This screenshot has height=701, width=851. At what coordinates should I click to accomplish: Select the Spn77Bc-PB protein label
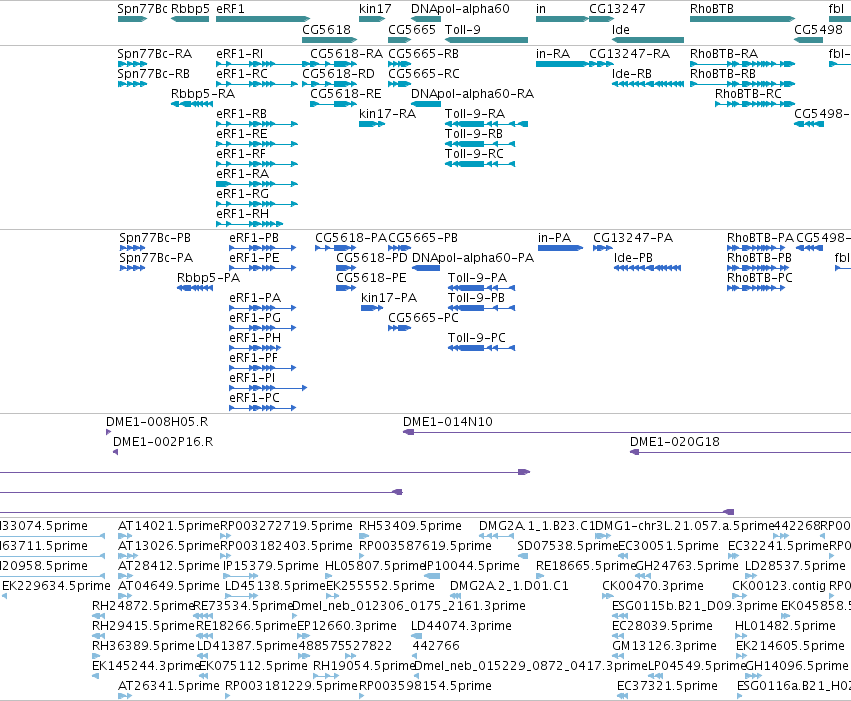(x=155, y=238)
